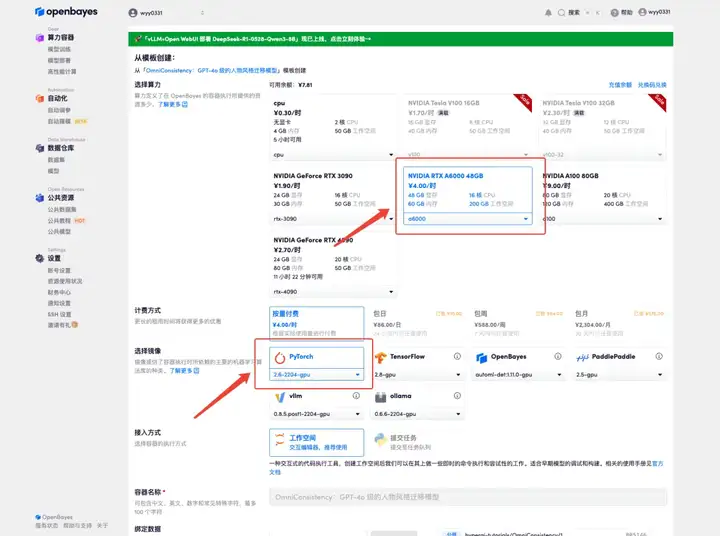This screenshot has width=720, height=536.
Task: Click the 自动化 orange icon in sidebar
Action: click(39, 98)
